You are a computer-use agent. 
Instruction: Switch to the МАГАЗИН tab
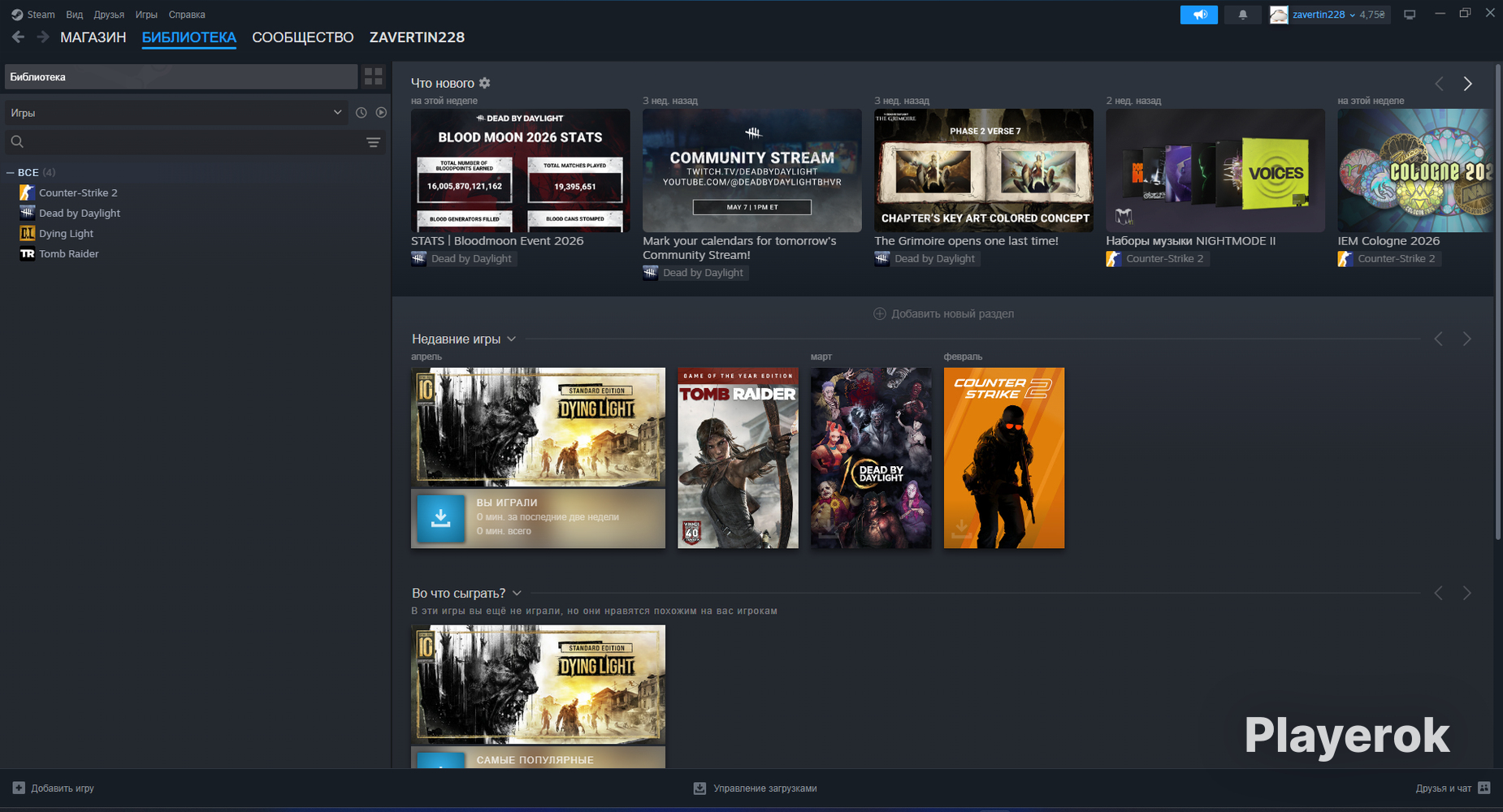click(x=93, y=37)
